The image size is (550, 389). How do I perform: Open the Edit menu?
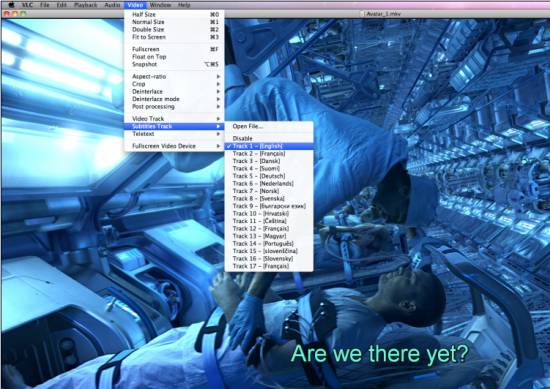[61, 5]
